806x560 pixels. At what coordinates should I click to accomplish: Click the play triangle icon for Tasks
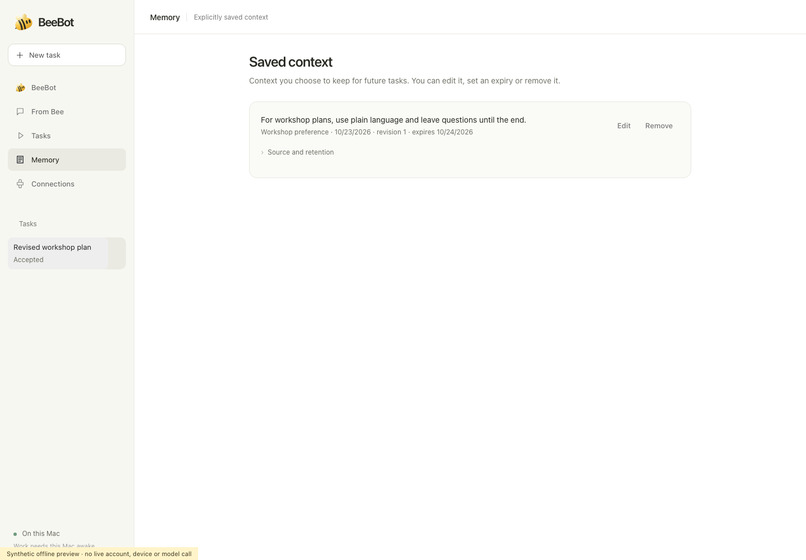[21, 136]
